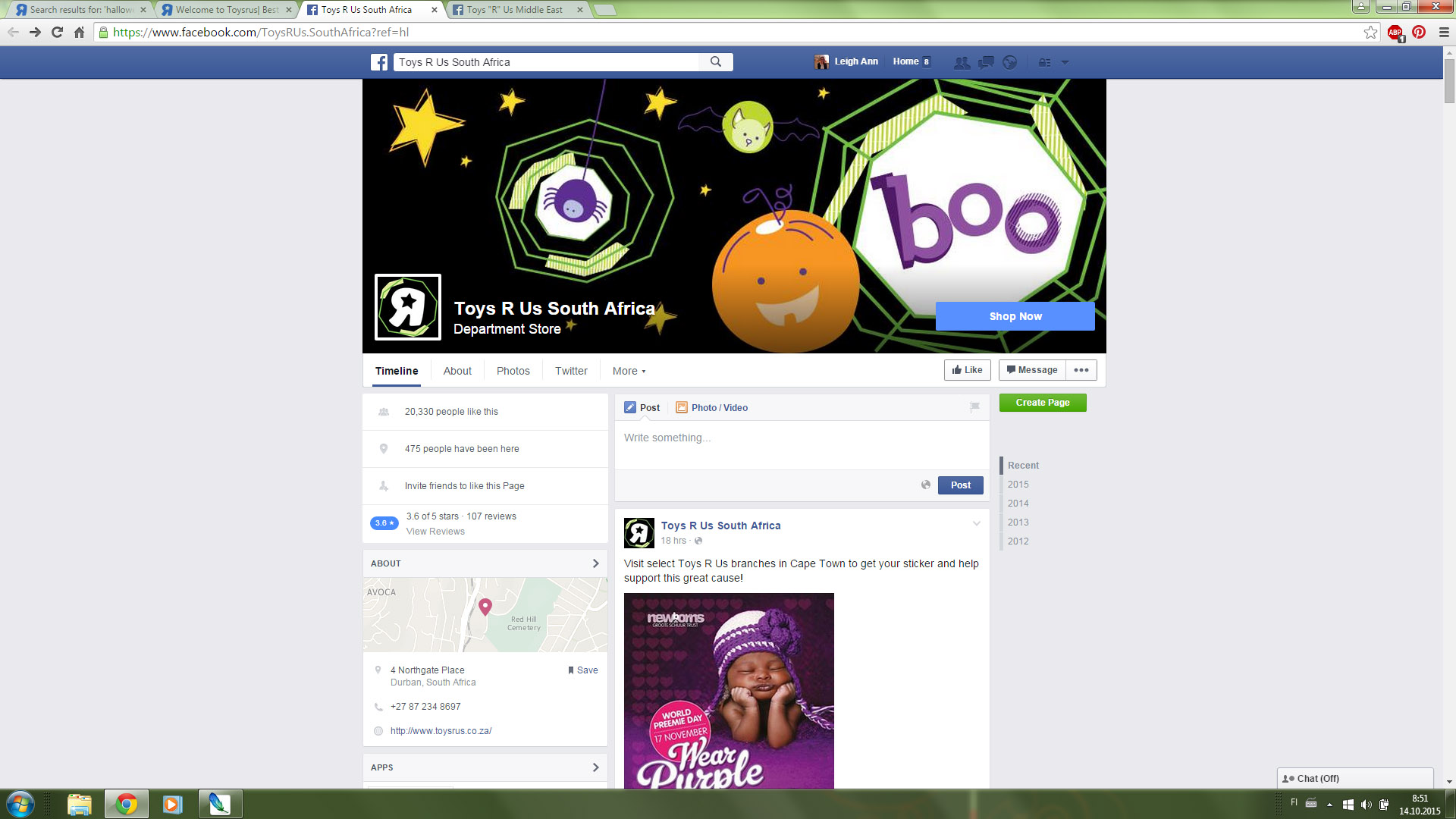Expand the ABOUT section chevron
The height and width of the screenshot is (819, 1456).
coord(595,563)
